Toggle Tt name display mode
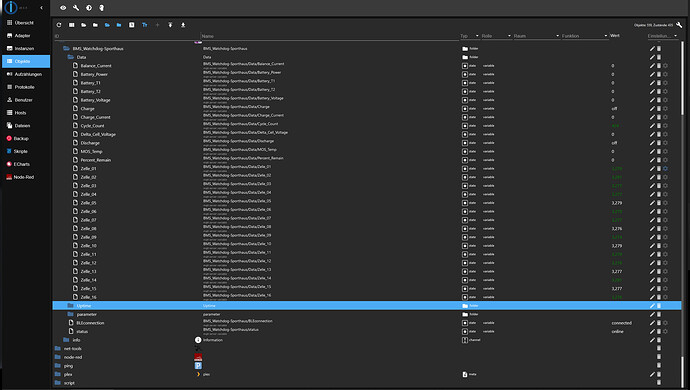 (144, 25)
